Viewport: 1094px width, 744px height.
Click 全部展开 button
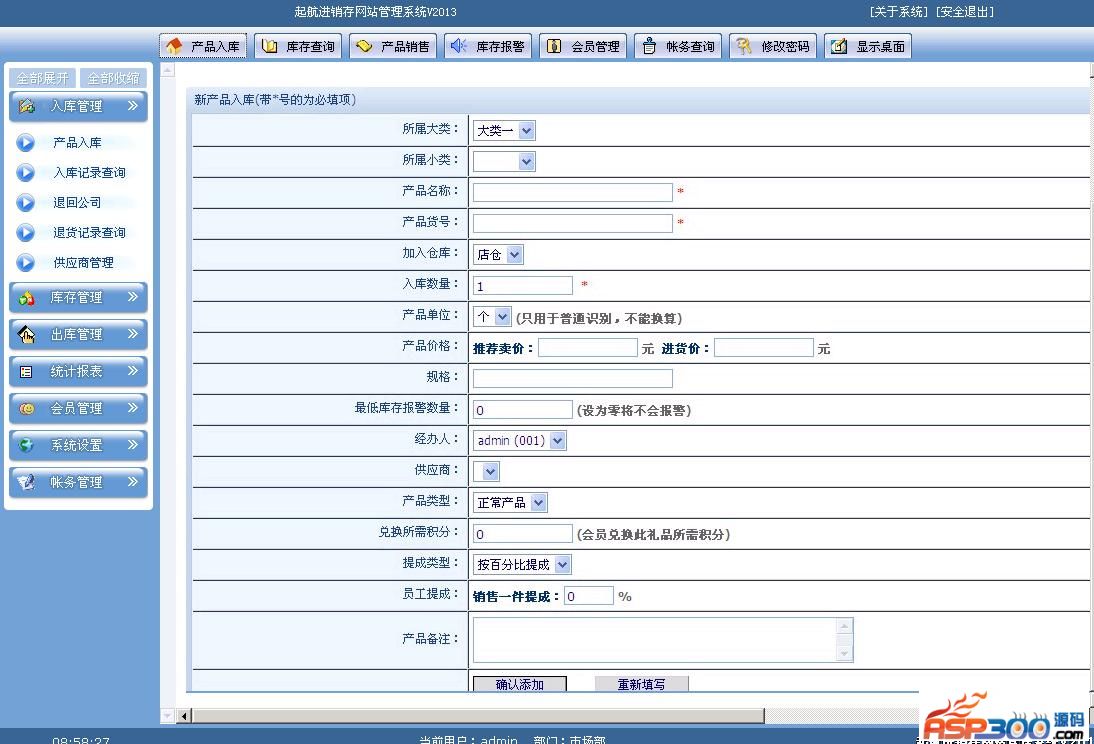[x=42, y=78]
